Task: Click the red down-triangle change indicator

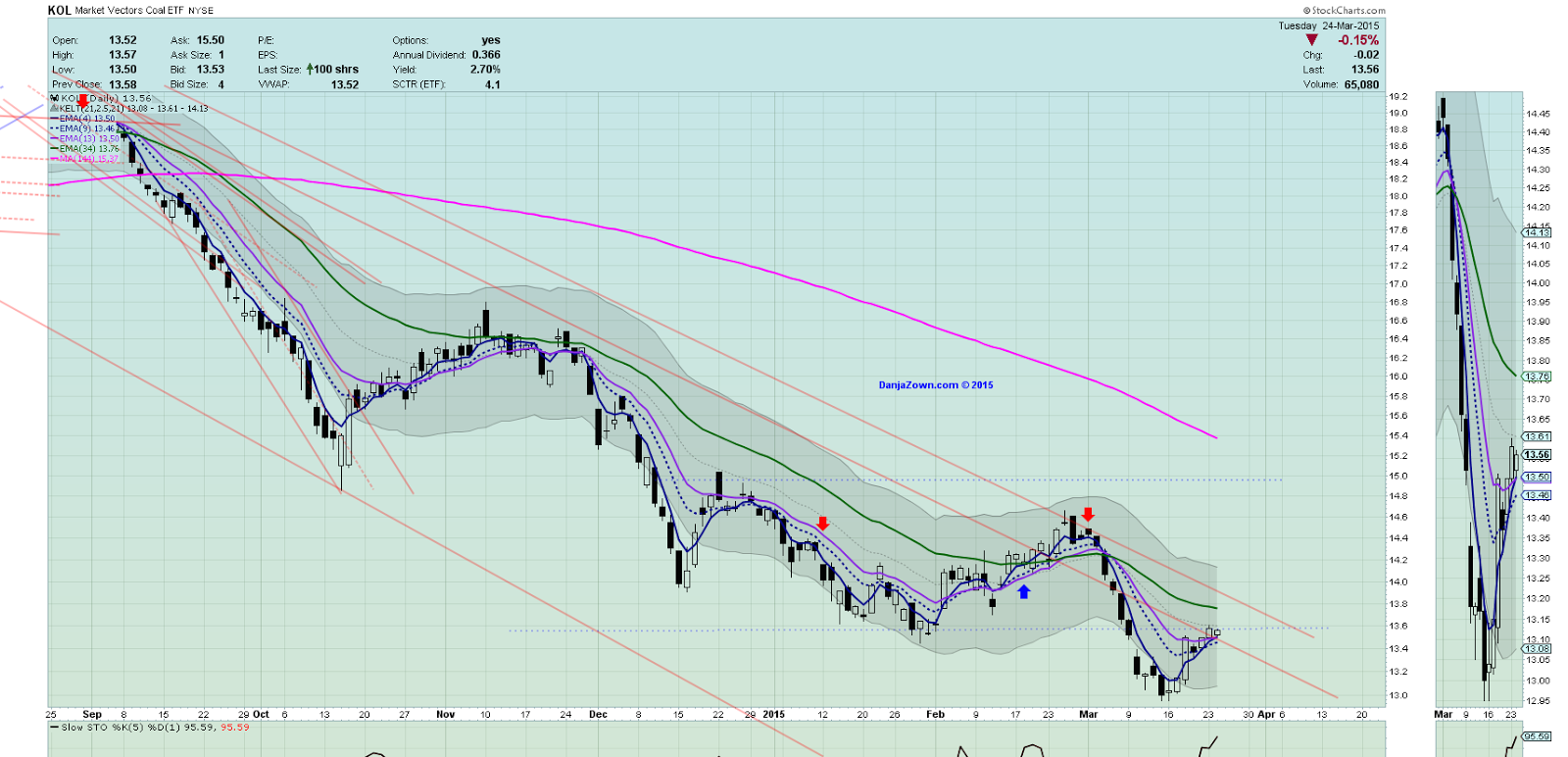Action: (1312, 40)
